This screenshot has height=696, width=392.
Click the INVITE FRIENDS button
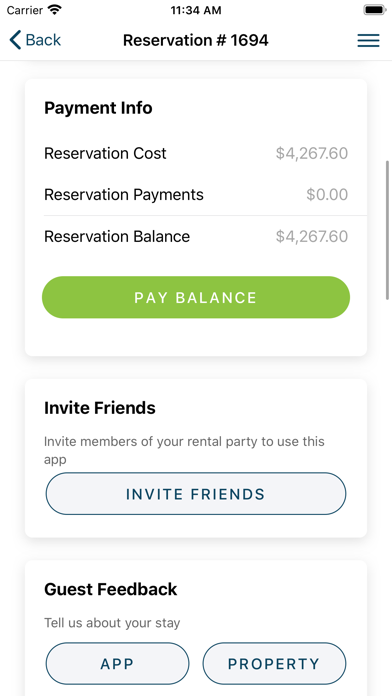tap(196, 494)
